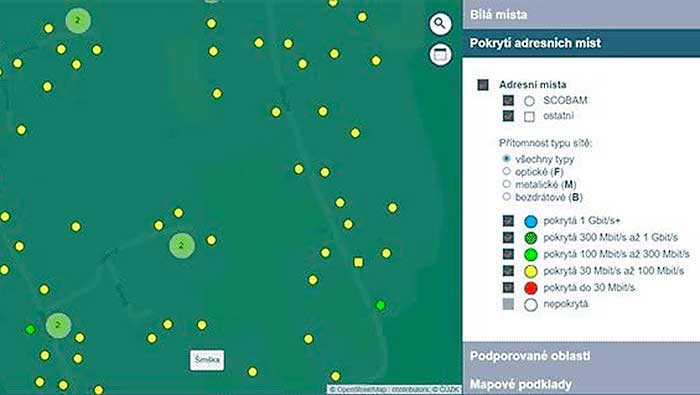Toggle the nepokrytá checkbox
This screenshot has height=395, width=700.
508,304
